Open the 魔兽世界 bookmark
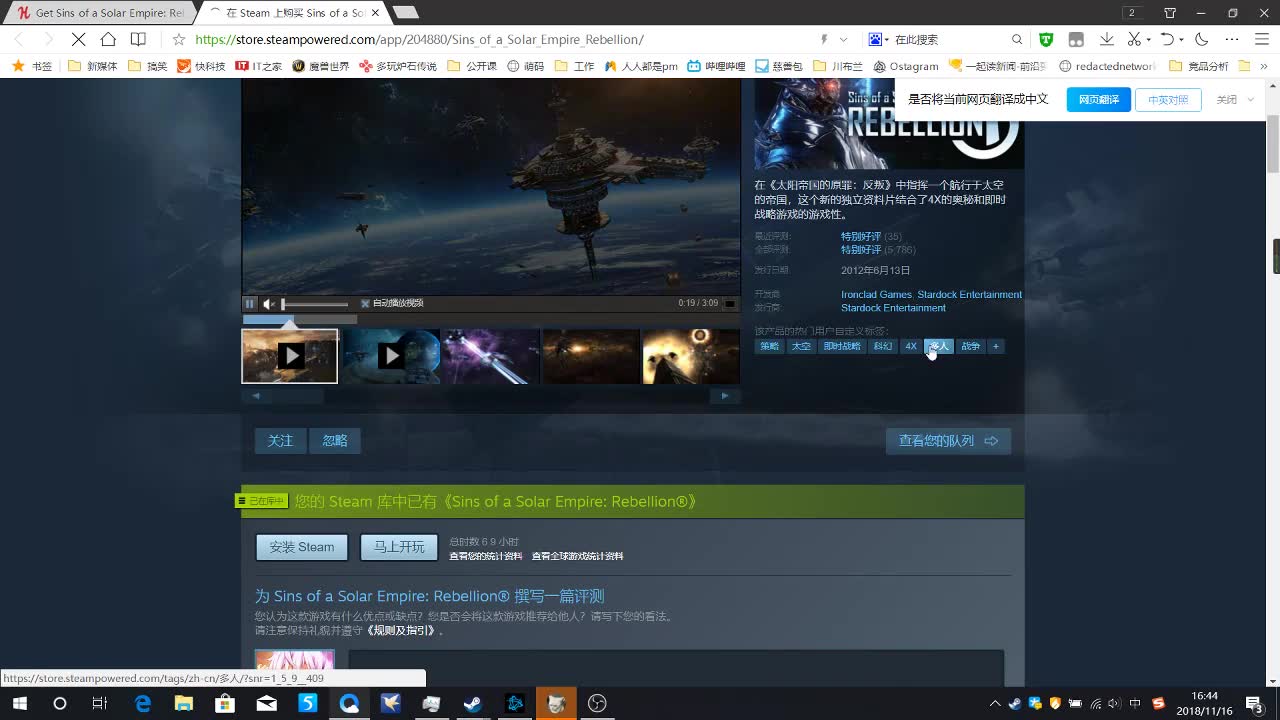The width and height of the screenshot is (1280, 720). tap(320, 66)
